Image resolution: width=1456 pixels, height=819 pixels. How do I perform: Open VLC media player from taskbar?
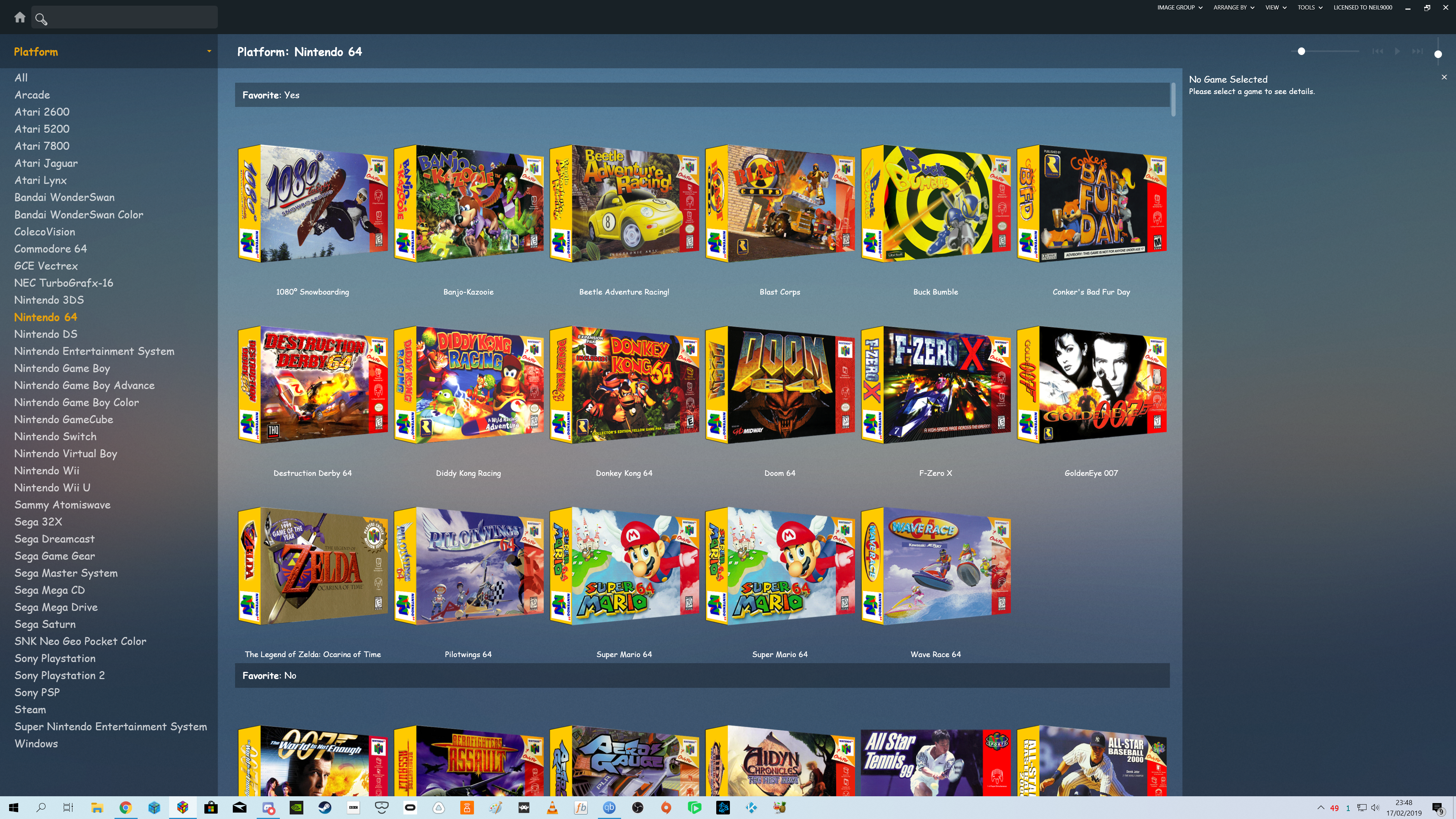pos(552,808)
